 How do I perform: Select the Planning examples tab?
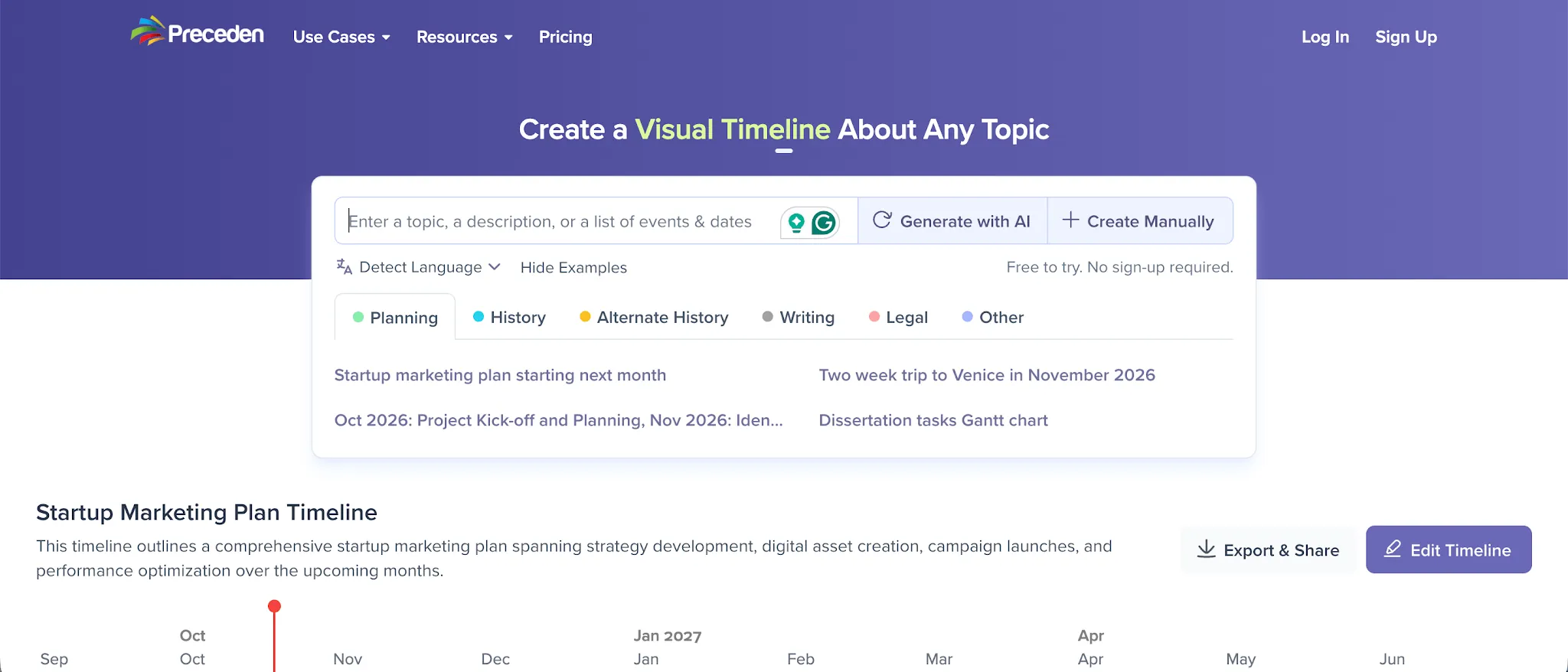tap(395, 317)
